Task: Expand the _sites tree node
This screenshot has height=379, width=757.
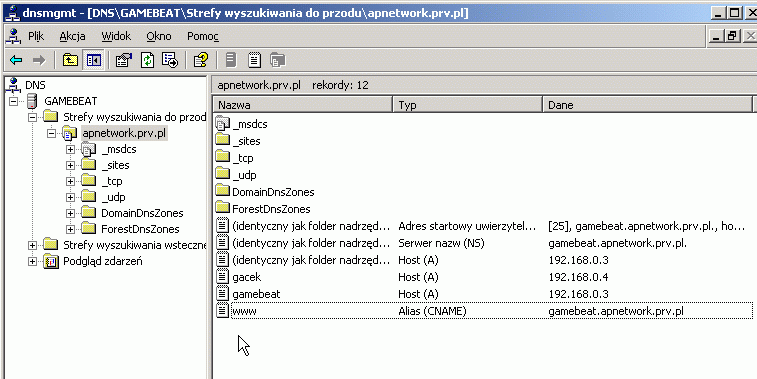Action: pyautogui.click(x=70, y=165)
